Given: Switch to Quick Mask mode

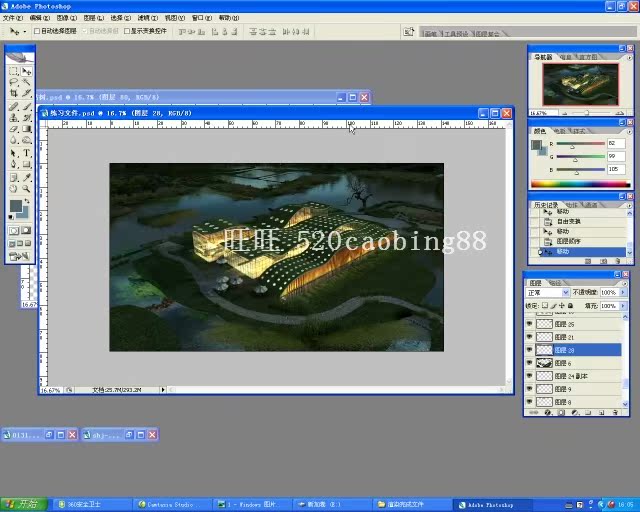Looking at the screenshot, I should (26, 231).
